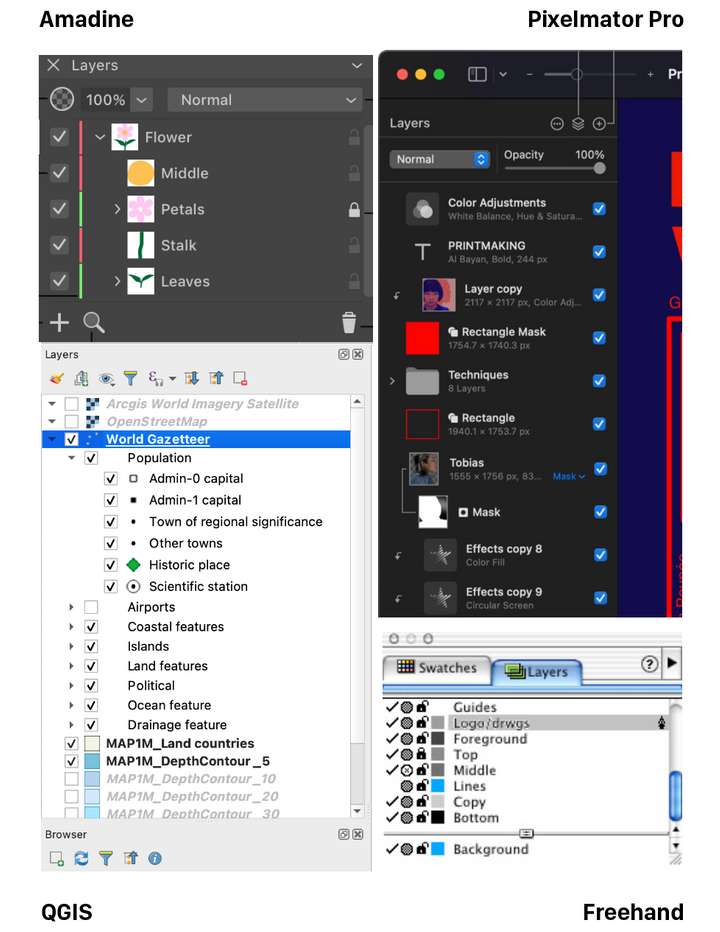This screenshot has width=720, height=932.
Task: Open Layer Styling panel in QGIS toolbar
Action: 56,378
